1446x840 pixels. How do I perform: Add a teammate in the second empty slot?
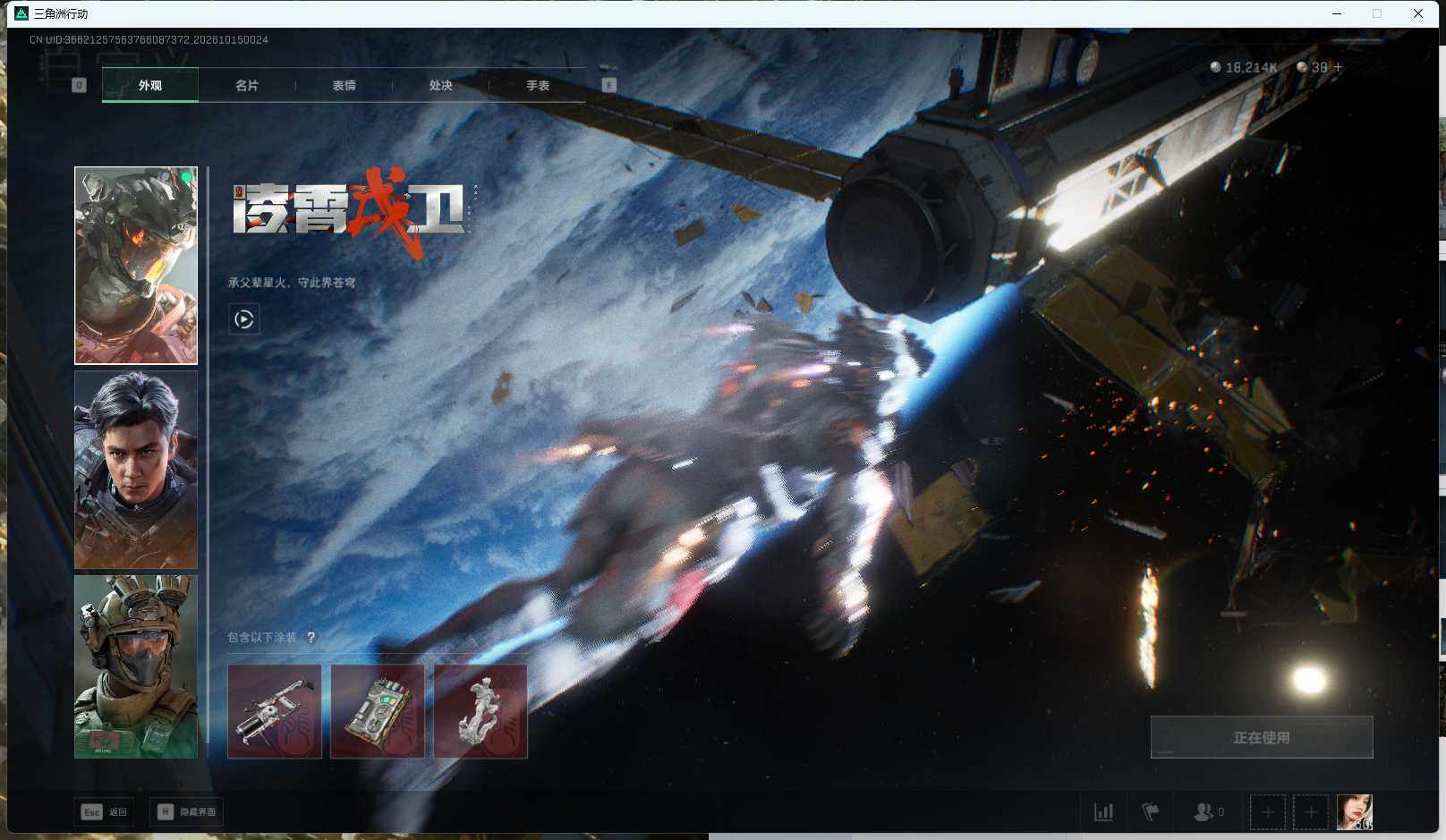point(1311,812)
